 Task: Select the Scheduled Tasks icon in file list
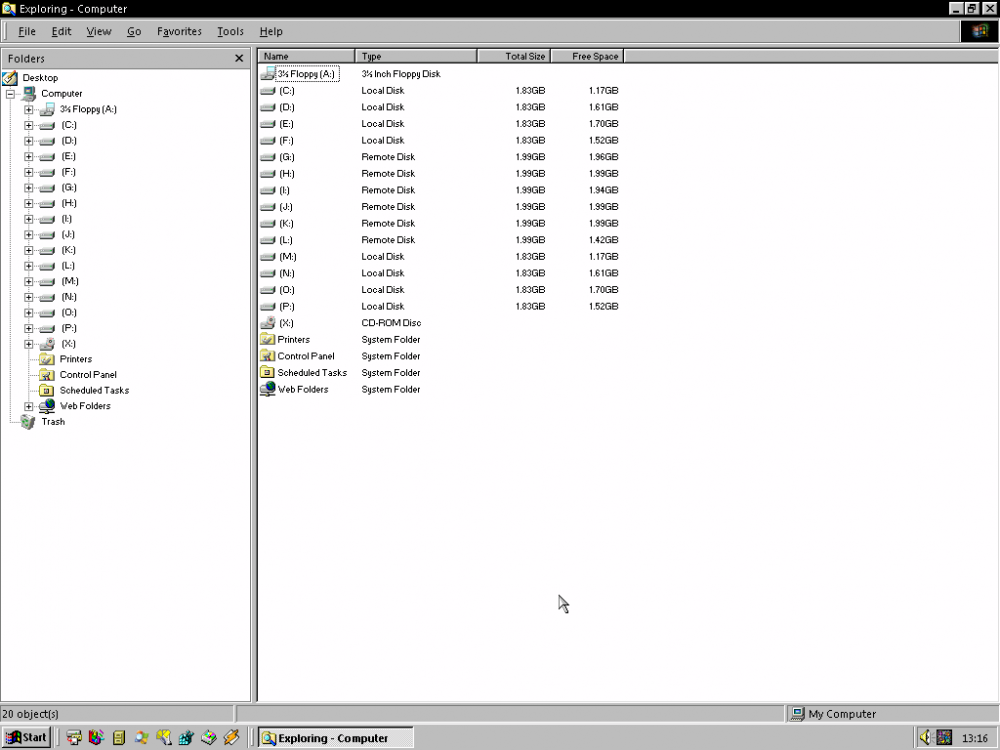coord(267,373)
